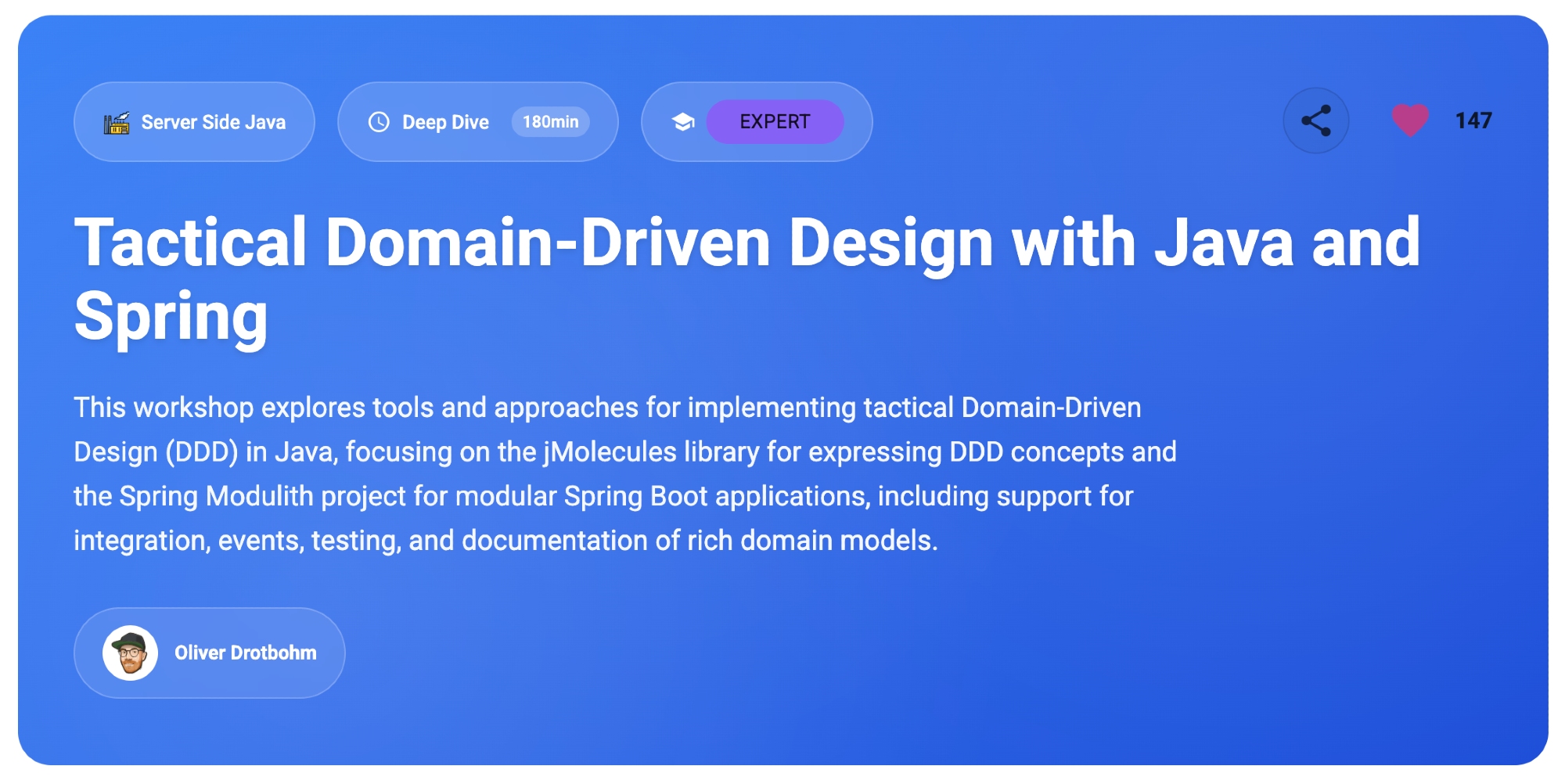Screen dimensions: 1565x784
Task: Click the 180min duration badge
Action: pyautogui.click(x=550, y=122)
